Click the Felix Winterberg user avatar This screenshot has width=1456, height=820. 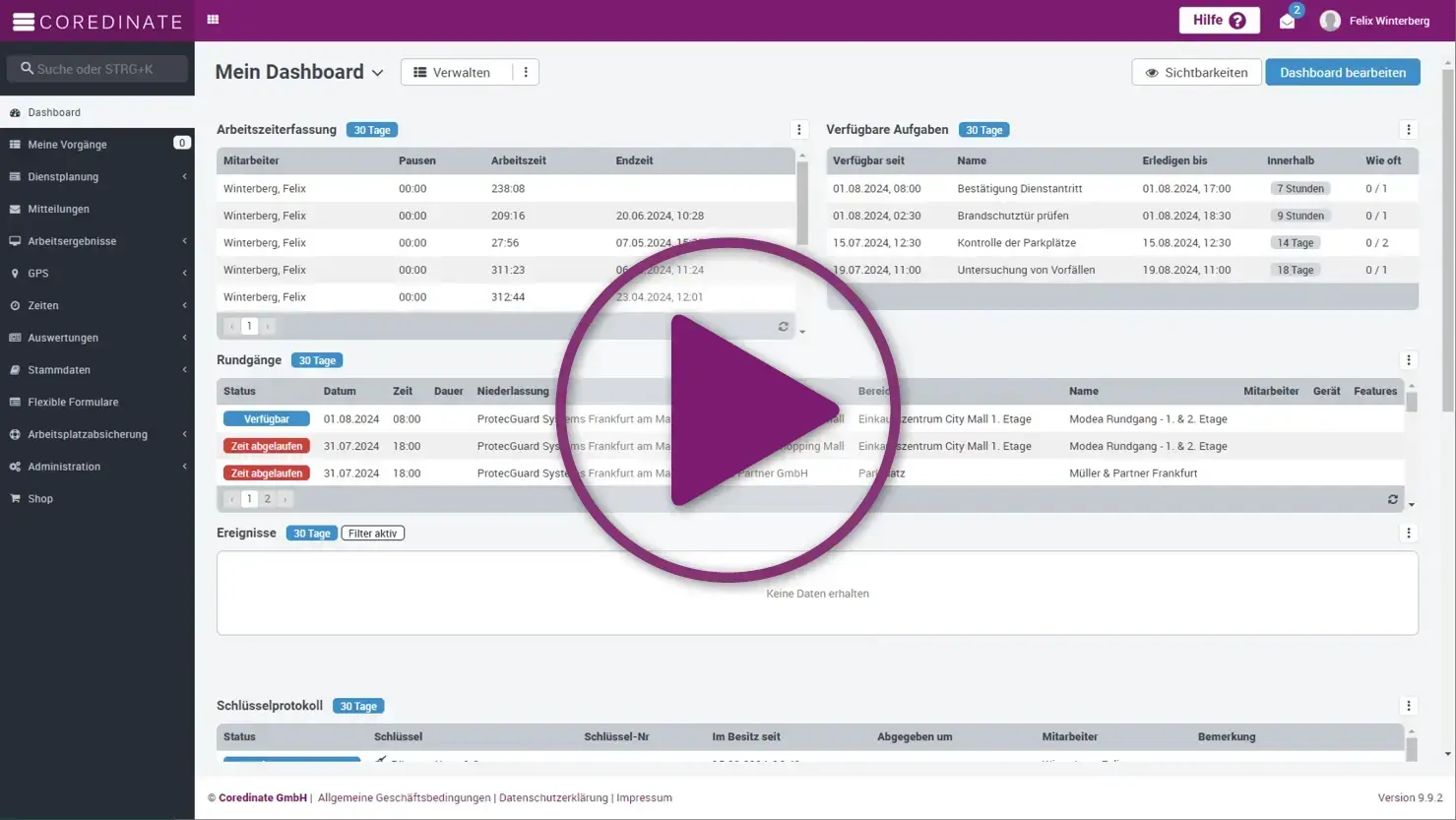tap(1330, 21)
